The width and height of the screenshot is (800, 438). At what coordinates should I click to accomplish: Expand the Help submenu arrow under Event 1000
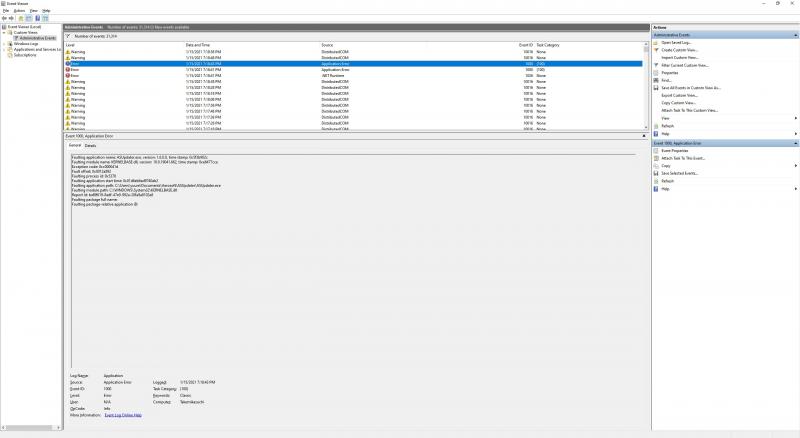click(795, 189)
